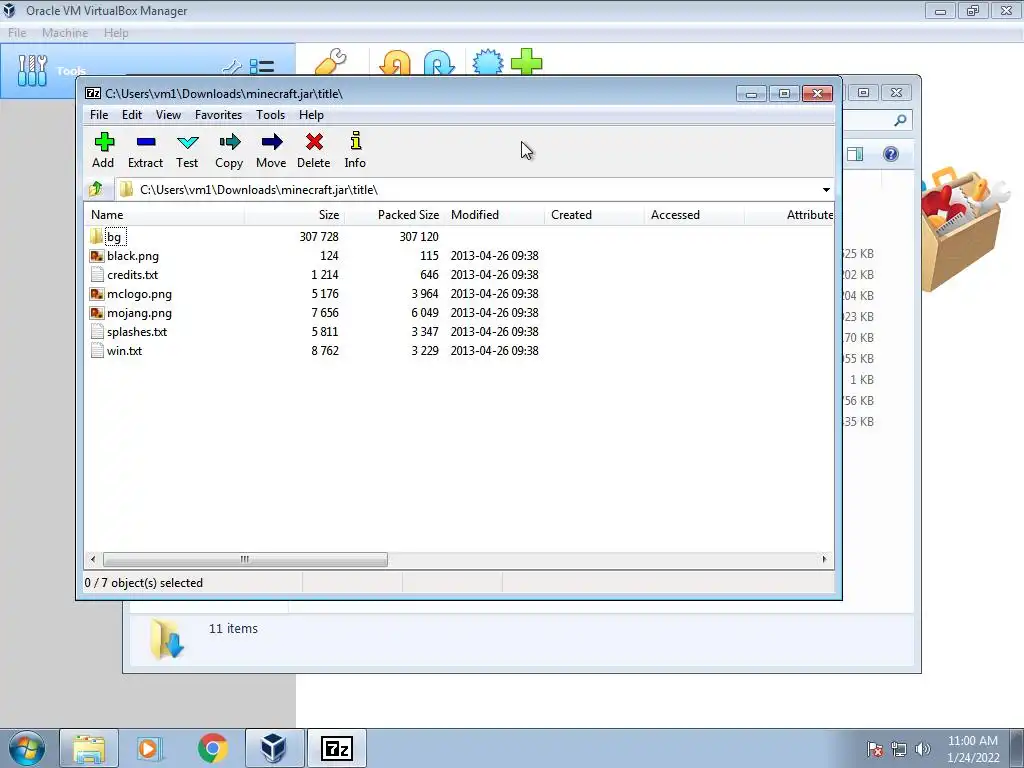Click size value 8 762 for win.txt
This screenshot has height=768, width=1024.
(325, 351)
